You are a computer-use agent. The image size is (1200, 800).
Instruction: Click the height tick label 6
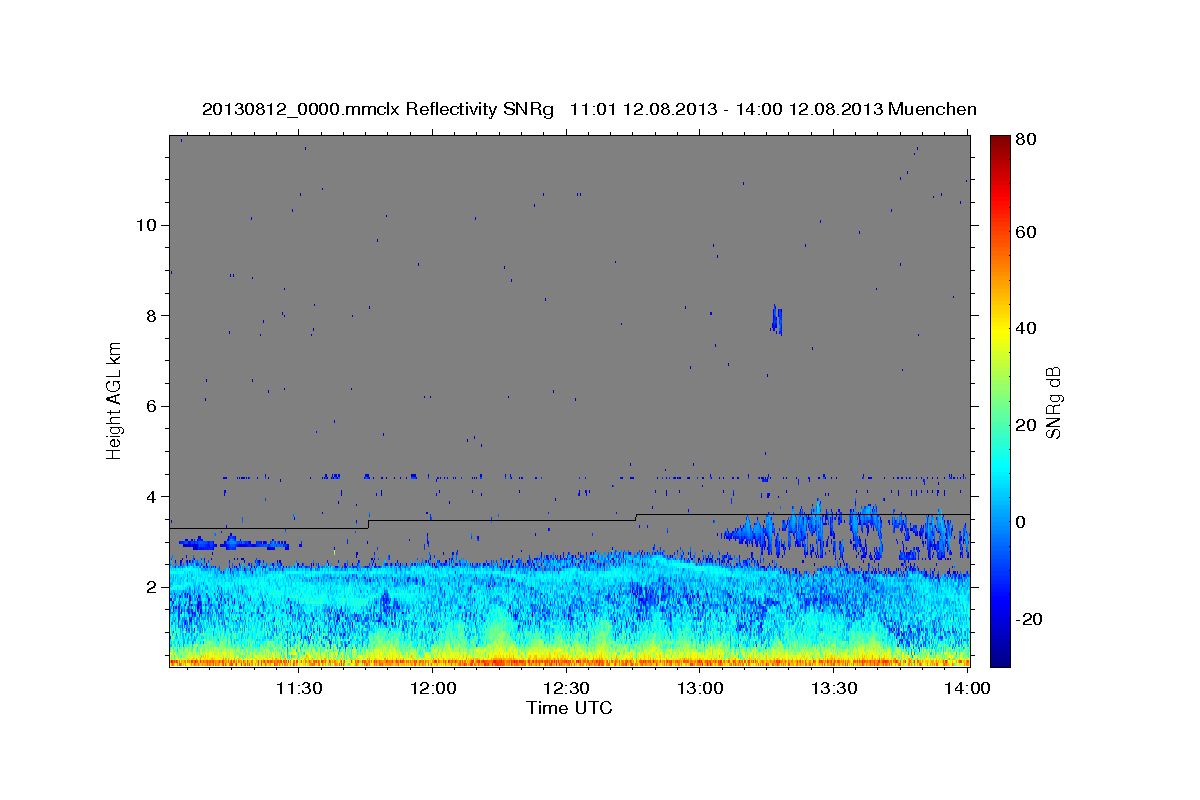150,406
